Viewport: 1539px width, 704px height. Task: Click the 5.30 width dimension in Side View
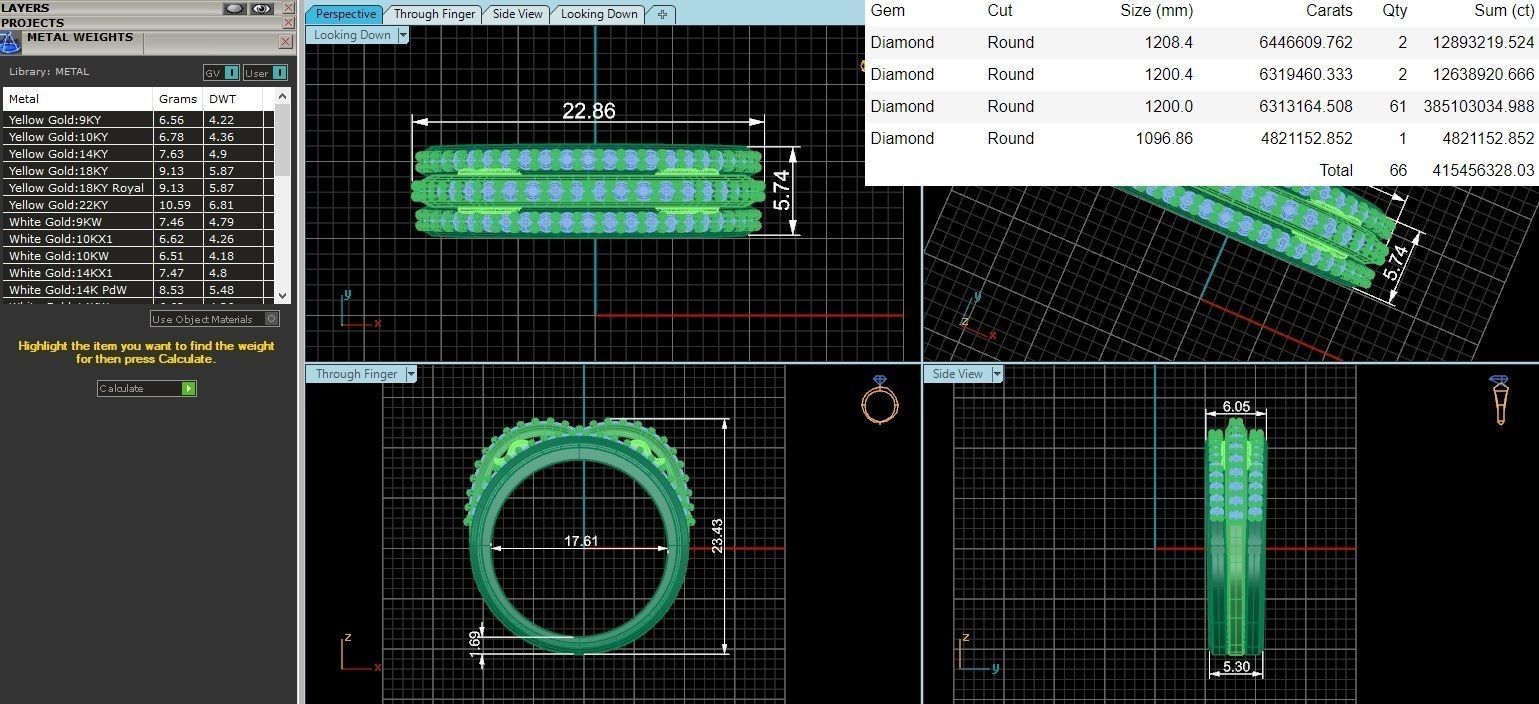pyautogui.click(x=1236, y=666)
